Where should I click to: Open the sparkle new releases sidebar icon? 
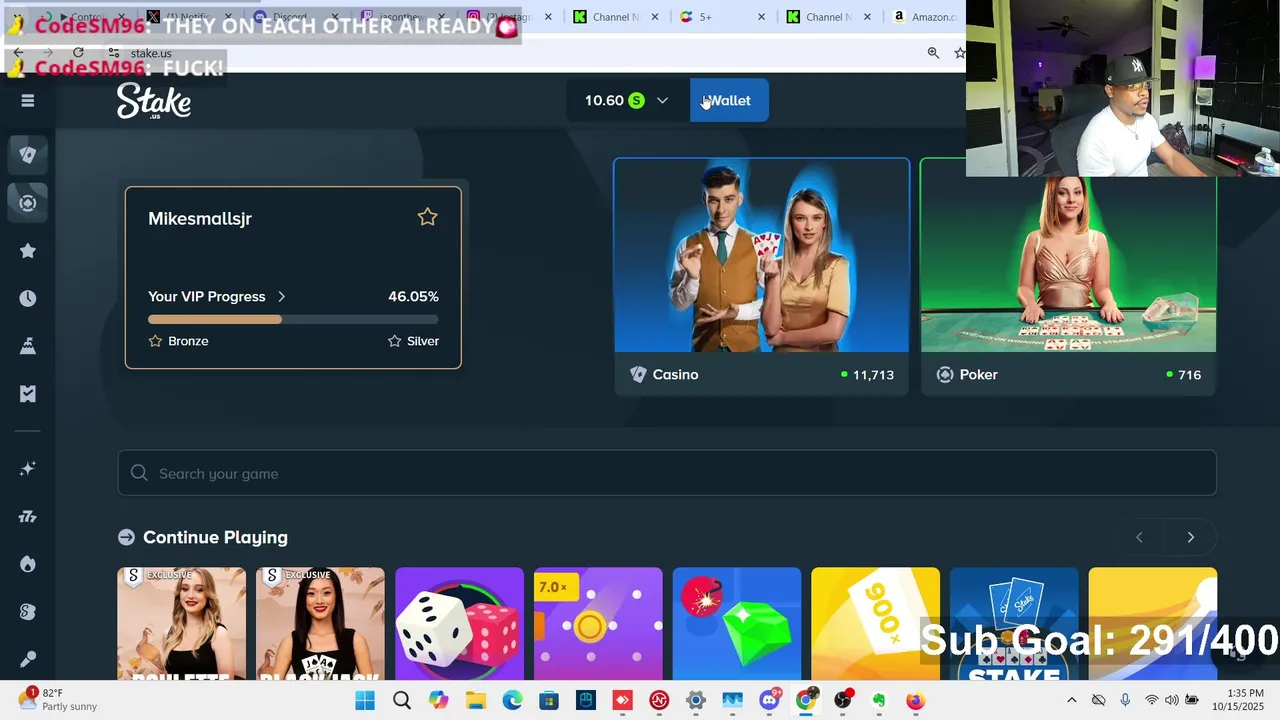(28, 469)
